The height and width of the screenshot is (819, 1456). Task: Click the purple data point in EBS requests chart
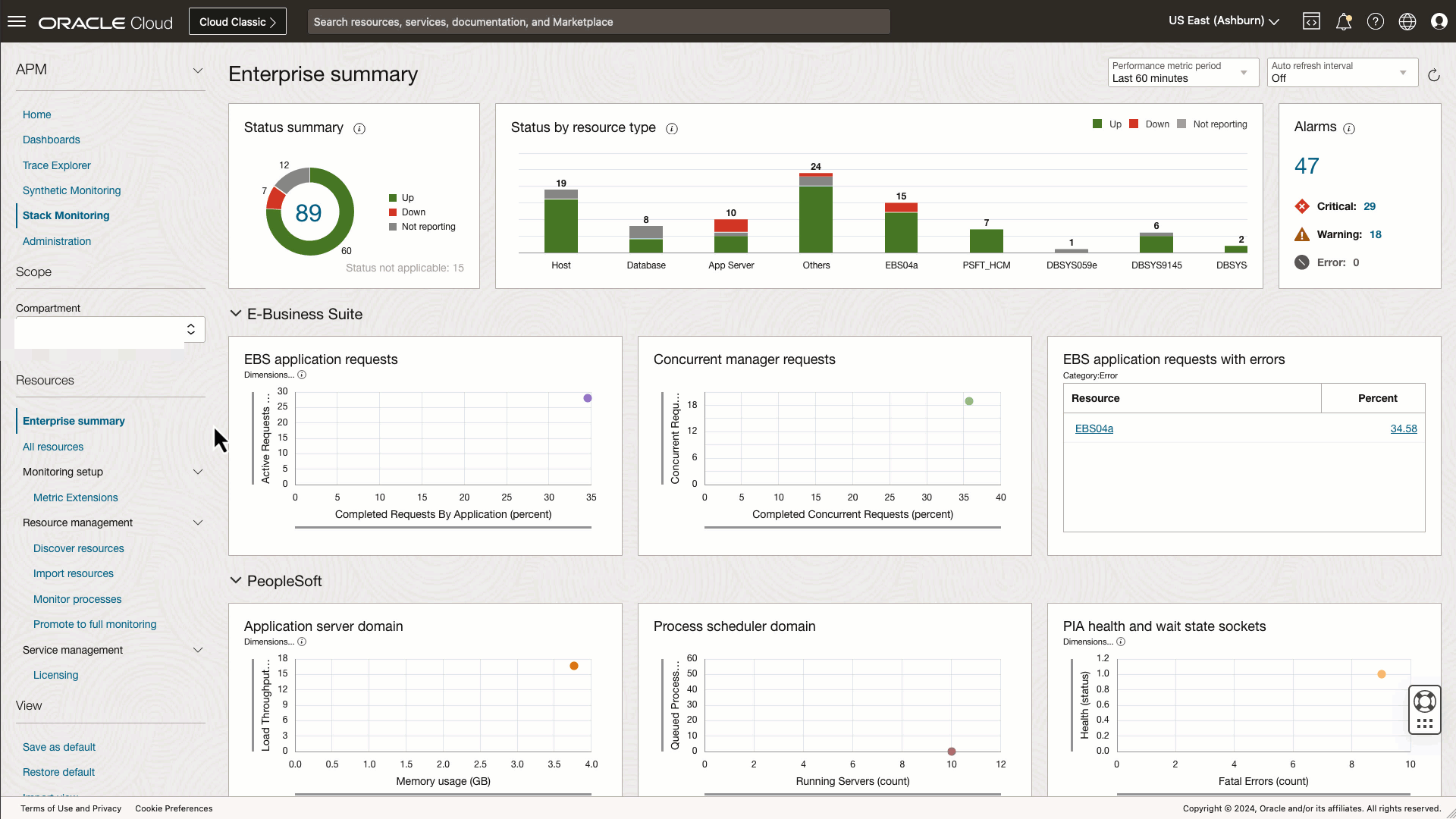pyautogui.click(x=588, y=398)
